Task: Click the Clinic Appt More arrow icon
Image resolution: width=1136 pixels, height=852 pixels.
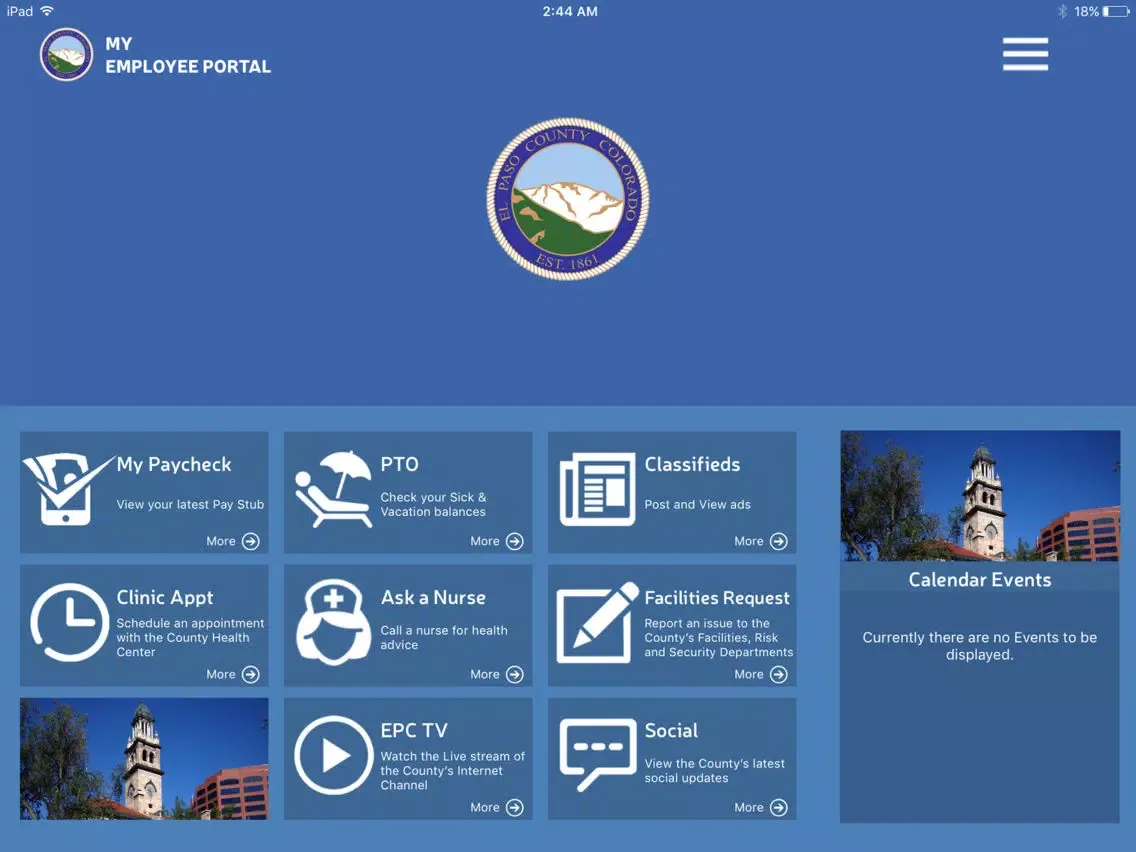Action: click(251, 674)
